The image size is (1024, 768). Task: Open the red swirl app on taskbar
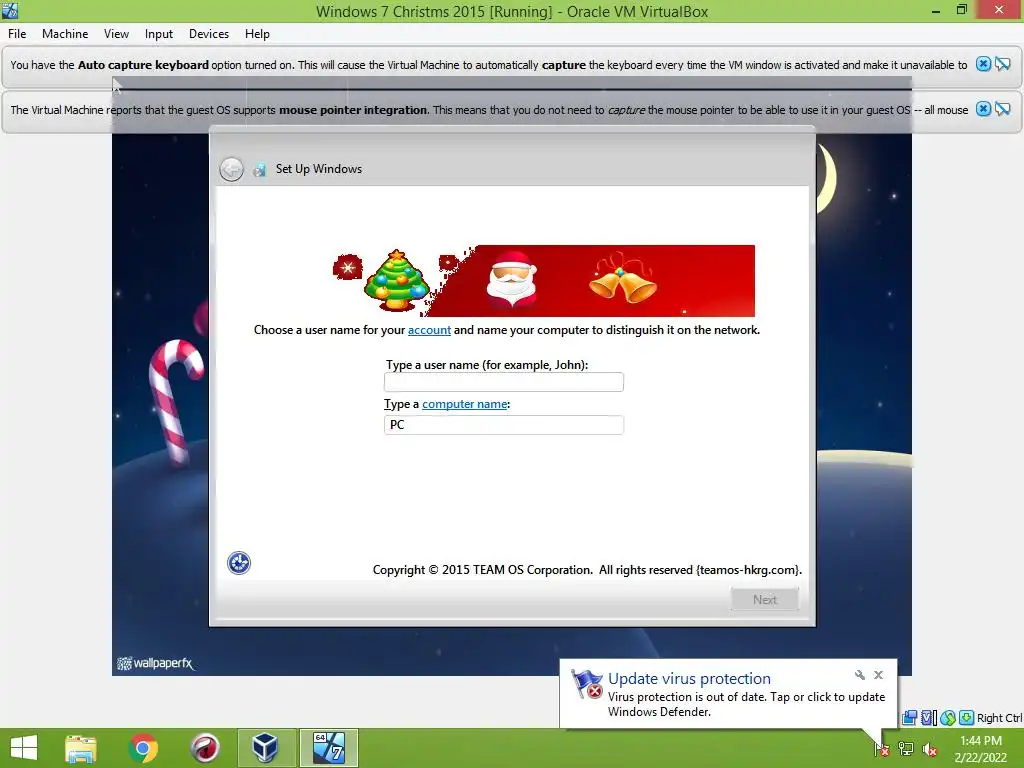tap(204, 748)
